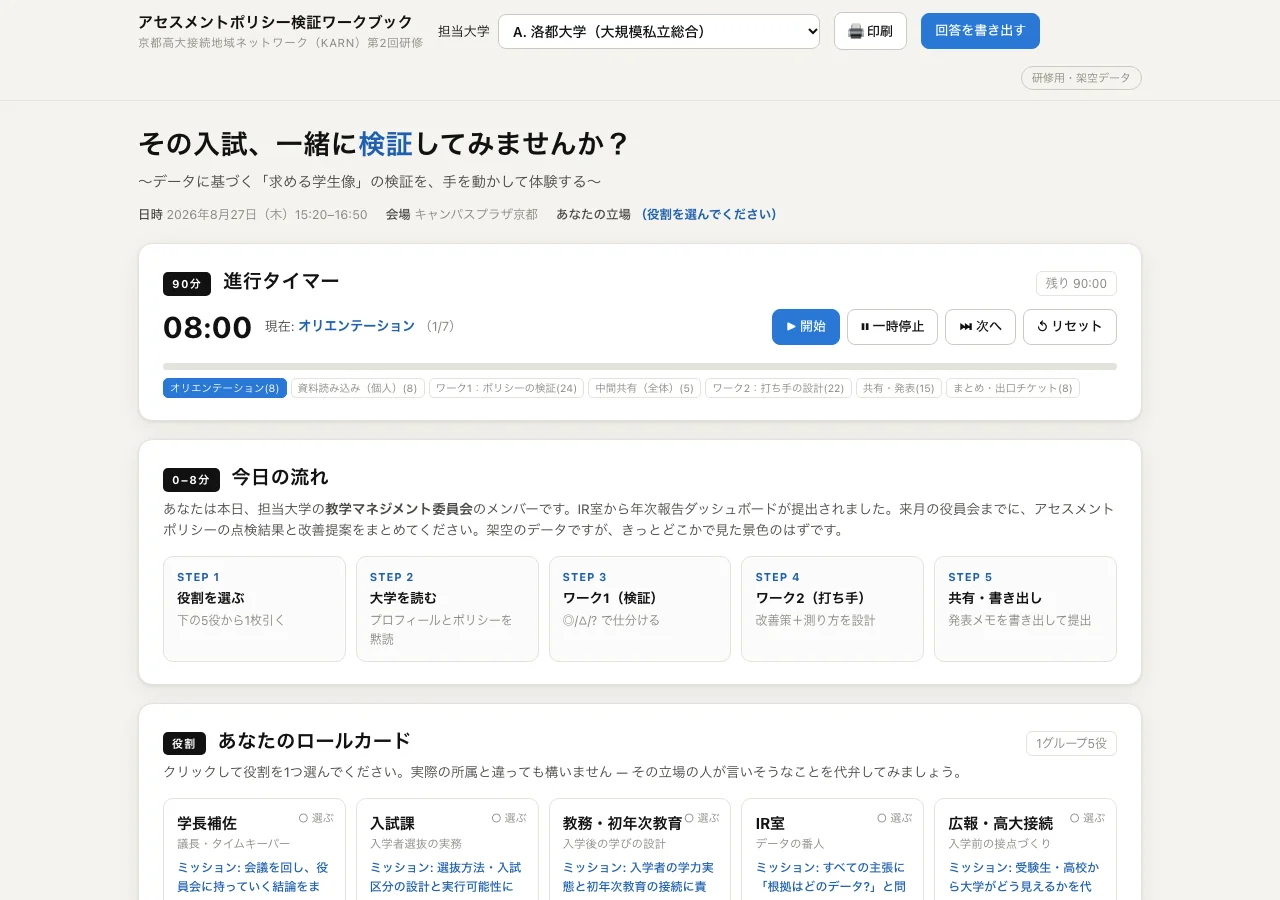Select the ワーク1：ポリシーの検証(24) phase chip

[x=506, y=388]
